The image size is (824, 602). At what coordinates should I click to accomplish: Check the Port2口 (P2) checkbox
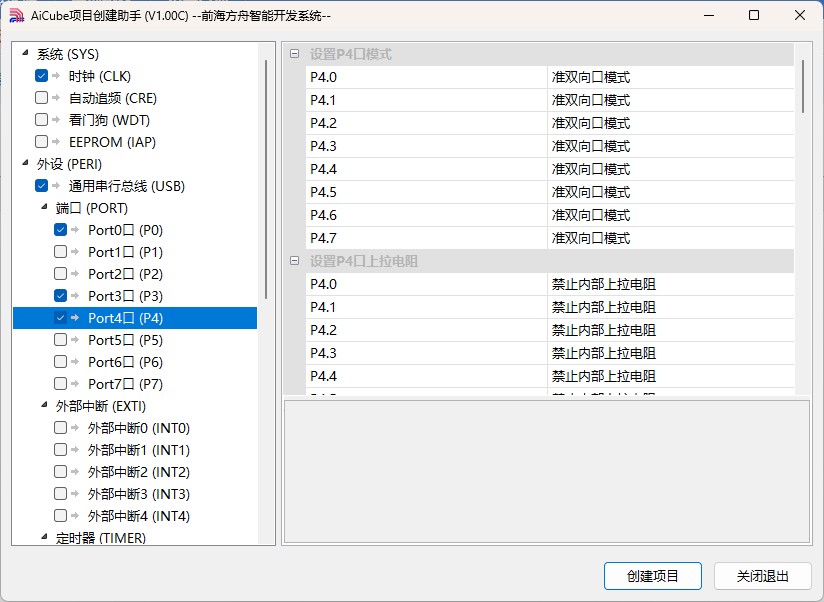pyautogui.click(x=60, y=274)
